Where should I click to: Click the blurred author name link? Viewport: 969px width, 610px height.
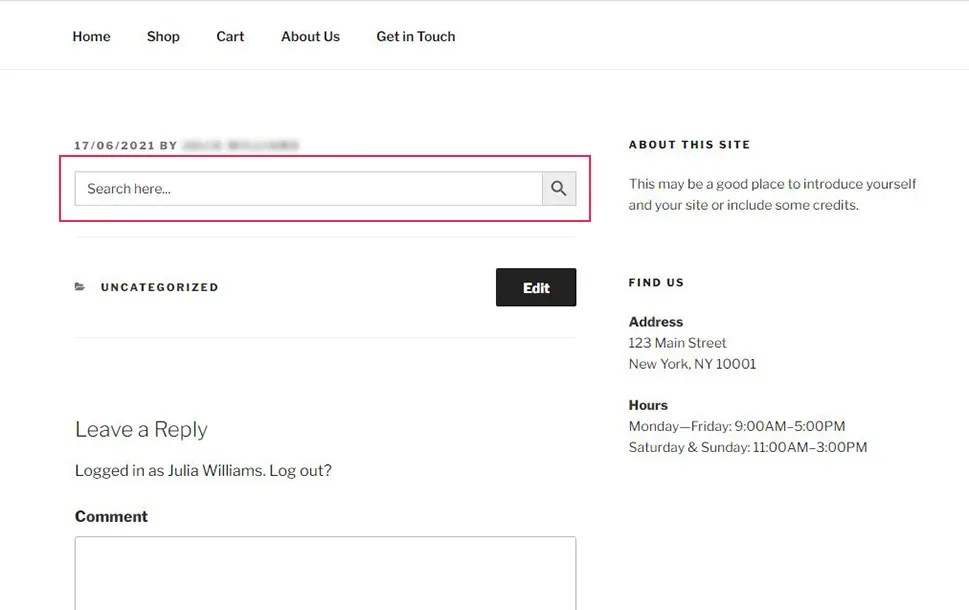[240, 146]
